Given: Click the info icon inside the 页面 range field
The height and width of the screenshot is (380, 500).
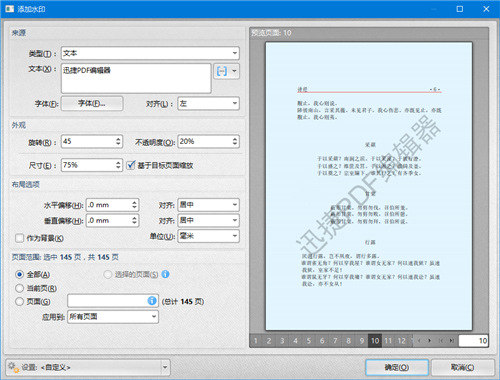Looking at the screenshot, I should click(x=152, y=301).
